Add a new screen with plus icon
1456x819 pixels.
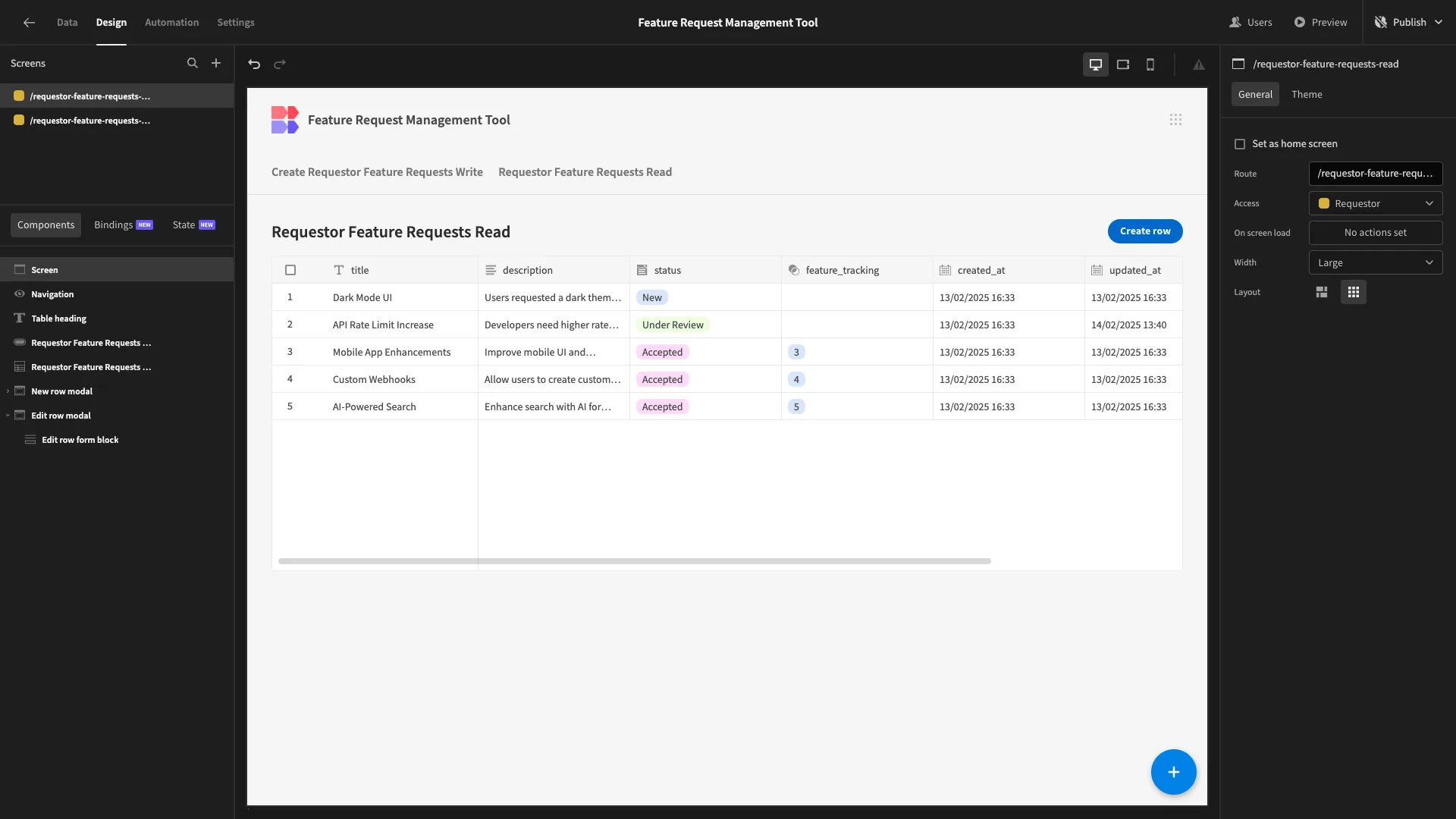(216, 64)
